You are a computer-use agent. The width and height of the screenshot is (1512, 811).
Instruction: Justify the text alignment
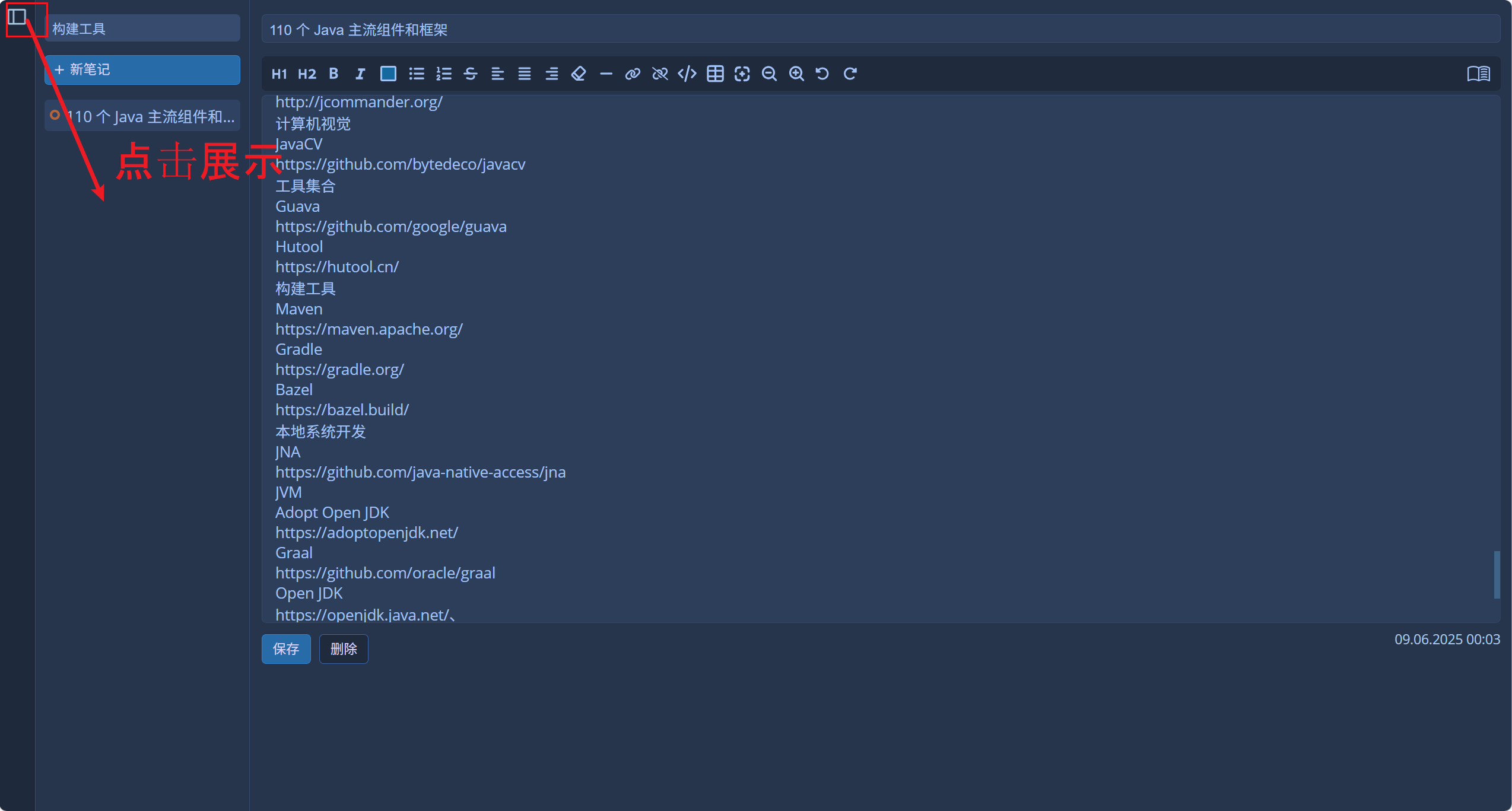pos(525,74)
